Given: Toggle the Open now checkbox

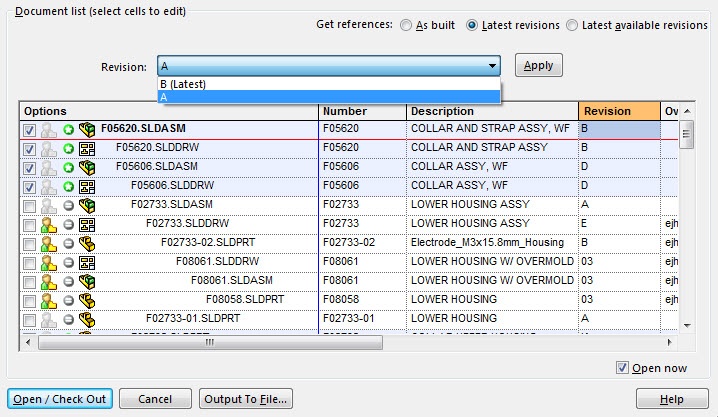Looking at the screenshot, I should [623, 368].
